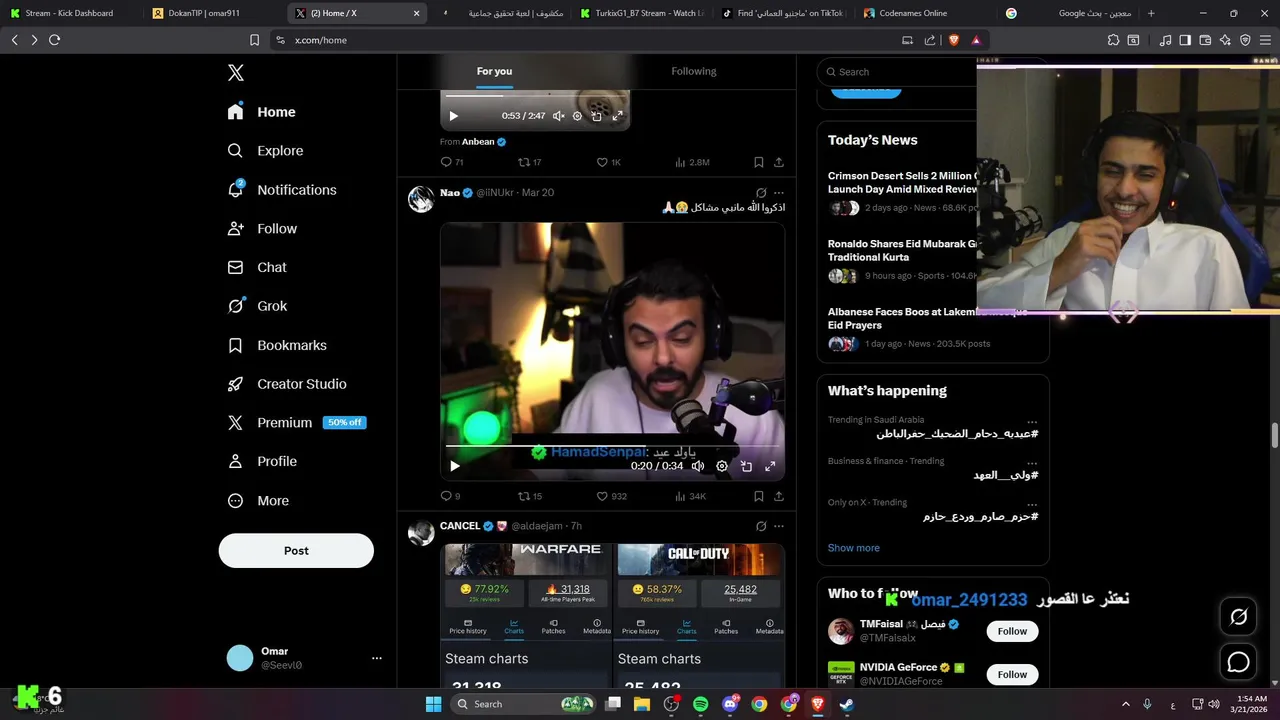The width and height of the screenshot is (1280, 720).
Task: Click Show more under What's happening
Action: (854, 548)
